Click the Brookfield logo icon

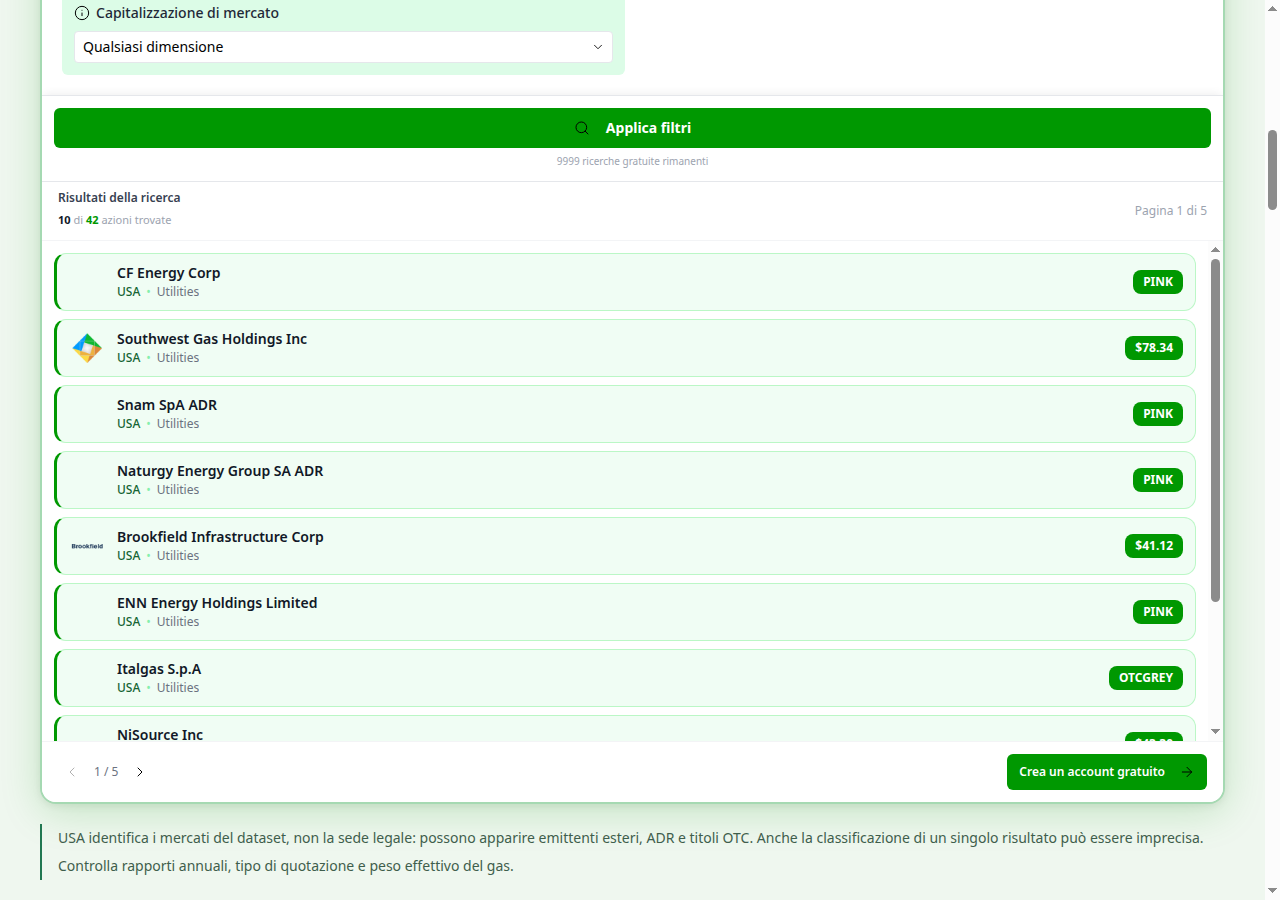(87, 546)
